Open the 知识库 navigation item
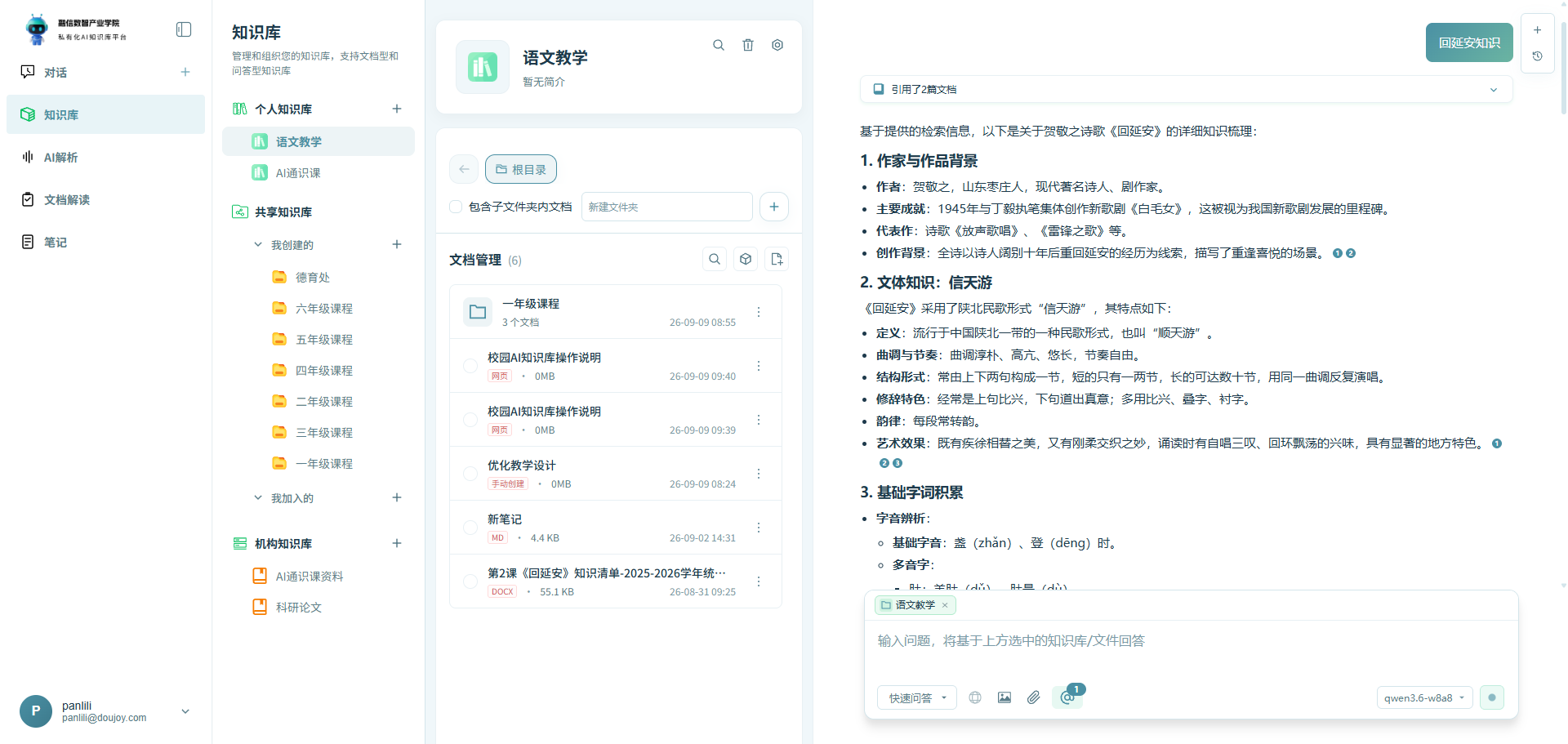The height and width of the screenshot is (744, 1568). 105,114
